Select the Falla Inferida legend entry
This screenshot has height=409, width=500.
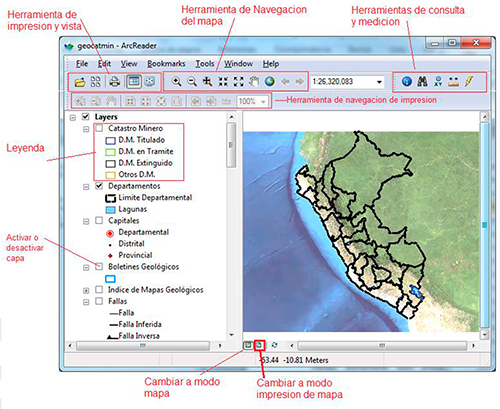[140, 324]
